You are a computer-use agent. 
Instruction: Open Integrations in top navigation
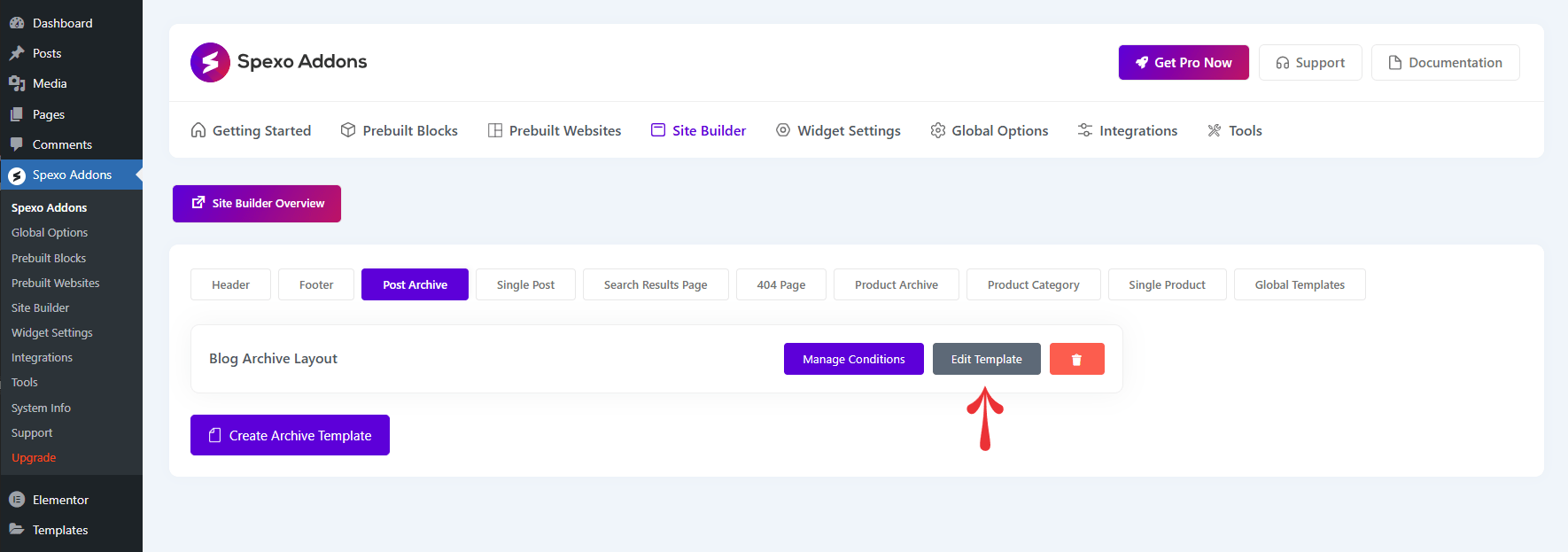(x=1128, y=130)
